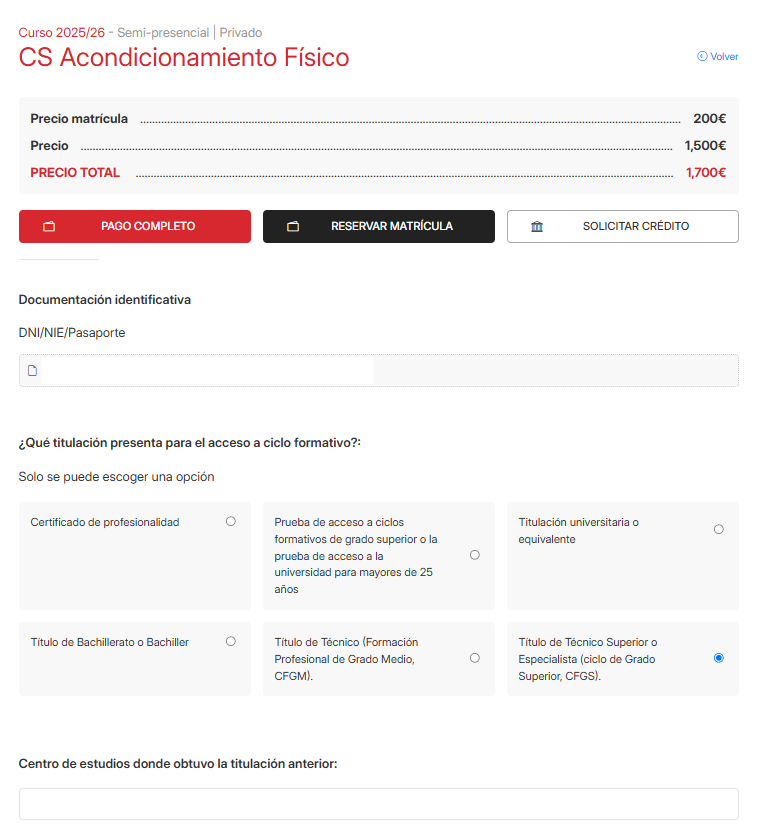Image resolution: width=780 pixels, height=836 pixels.
Task: Click the DNI/NIE/Pasaporte file upload area
Action: tap(379, 371)
